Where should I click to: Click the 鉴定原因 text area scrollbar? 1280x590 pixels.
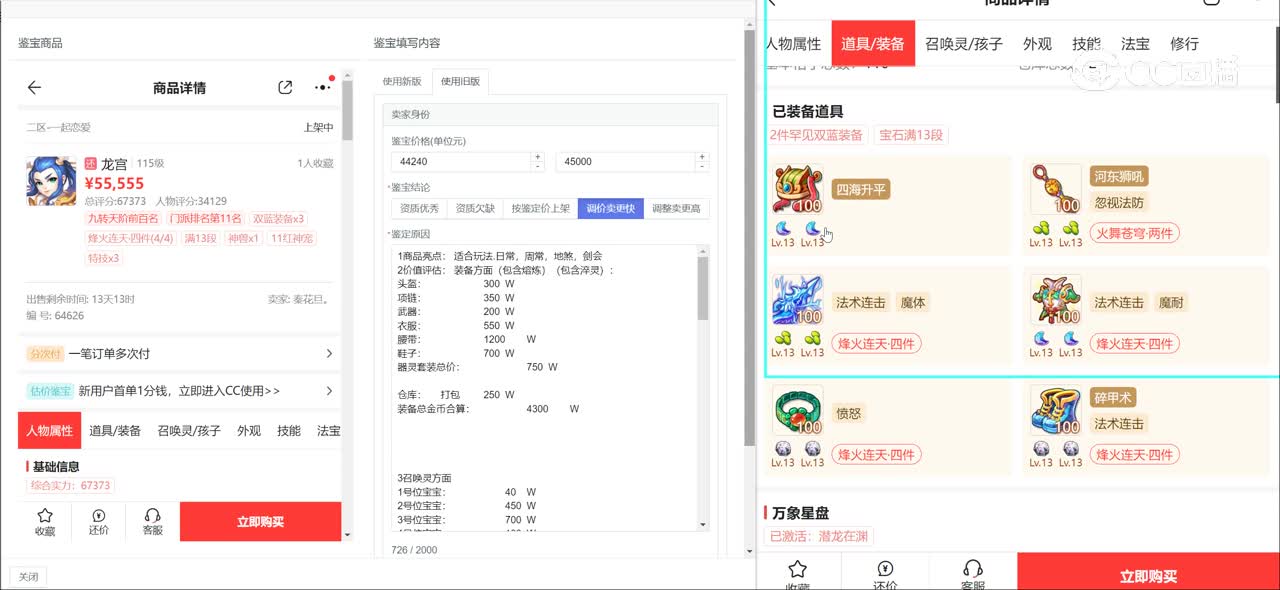703,290
